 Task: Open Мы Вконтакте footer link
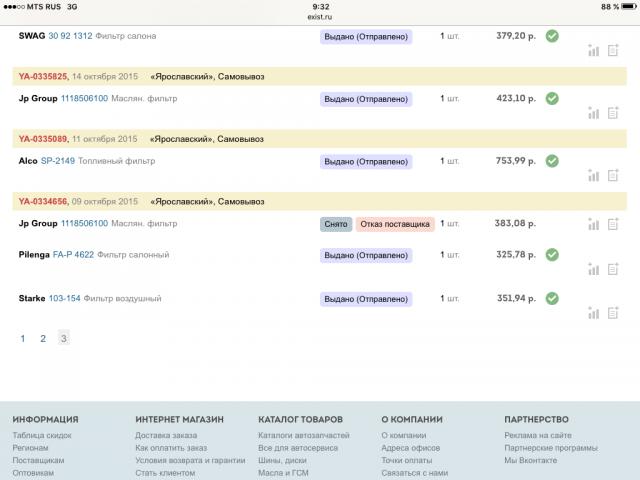click(531, 460)
